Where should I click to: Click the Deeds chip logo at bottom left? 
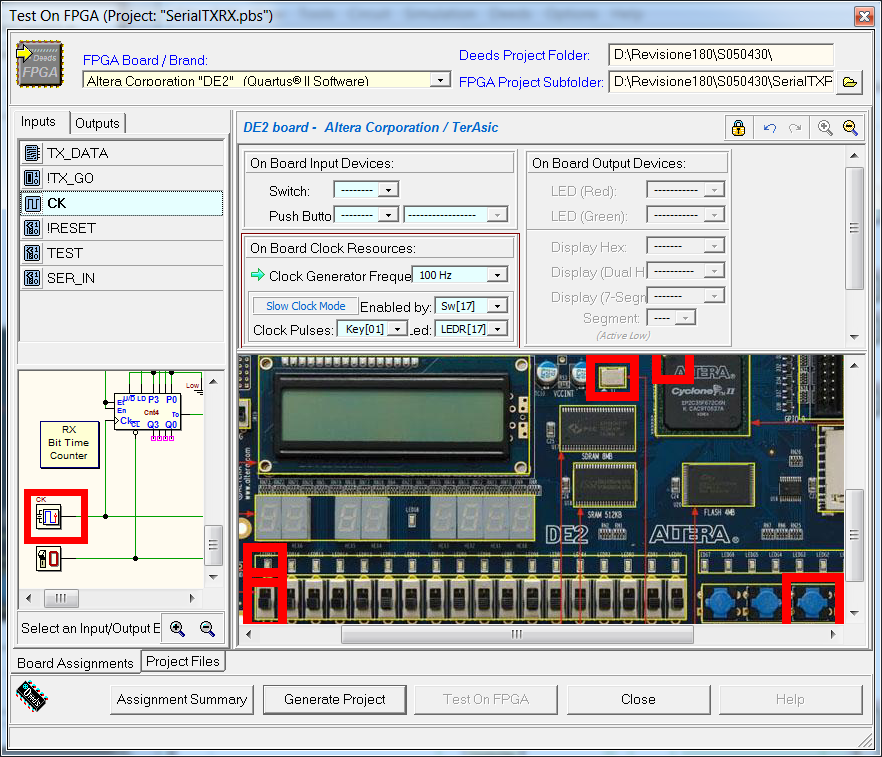point(32,696)
